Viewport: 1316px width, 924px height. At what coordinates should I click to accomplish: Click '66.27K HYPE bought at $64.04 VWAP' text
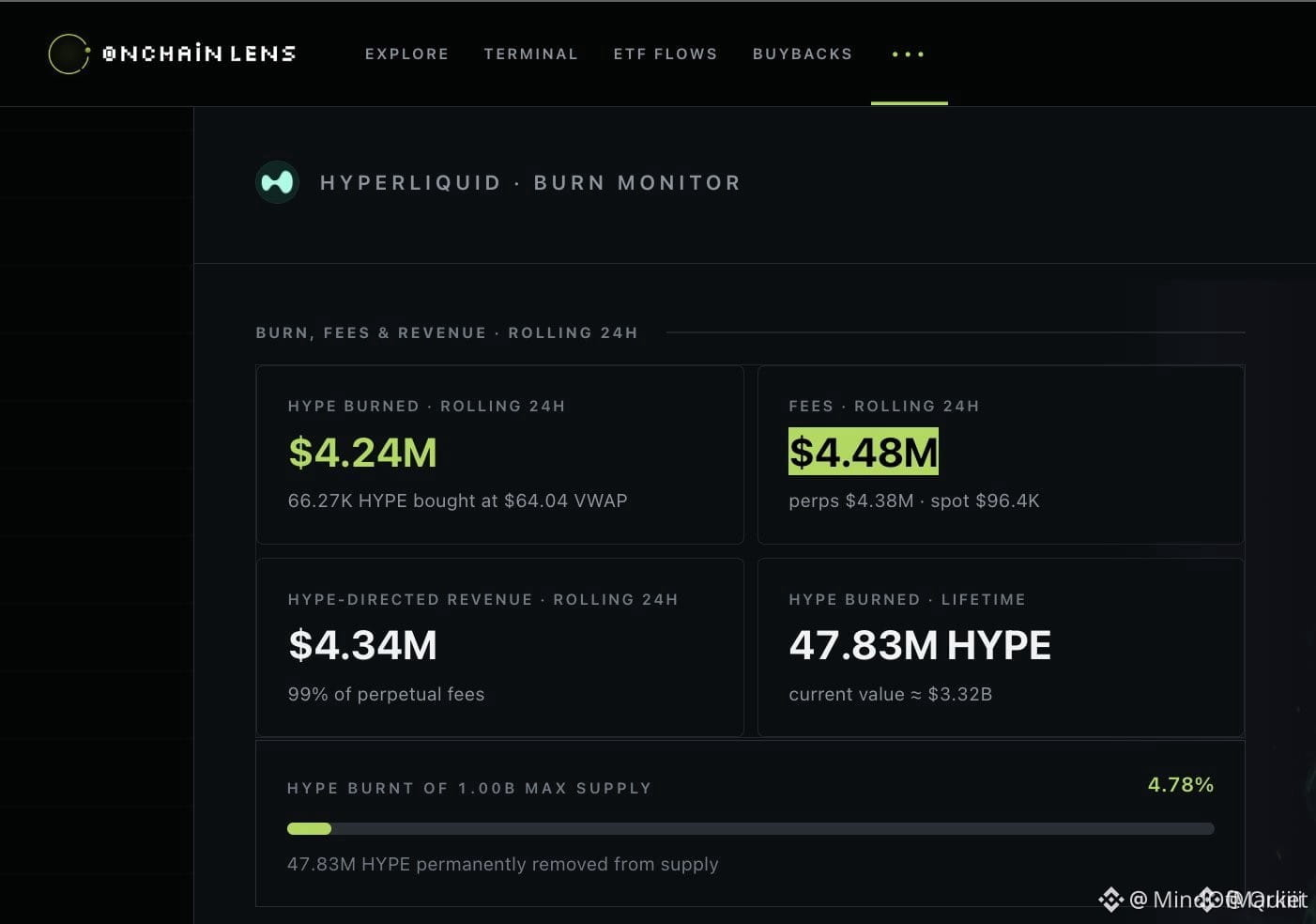pos(458,500)
